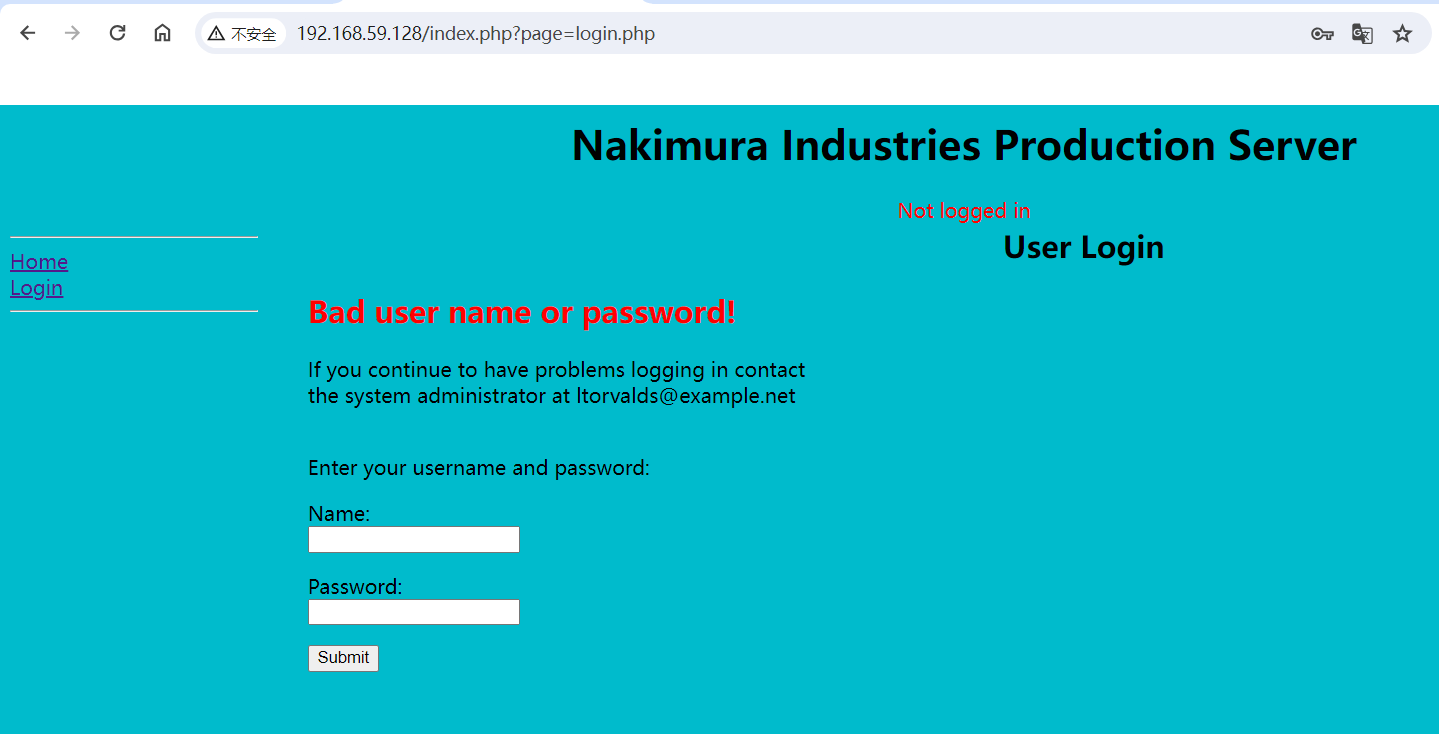
Task: Click the Enter your username and password text
Action: pos(479,467)
